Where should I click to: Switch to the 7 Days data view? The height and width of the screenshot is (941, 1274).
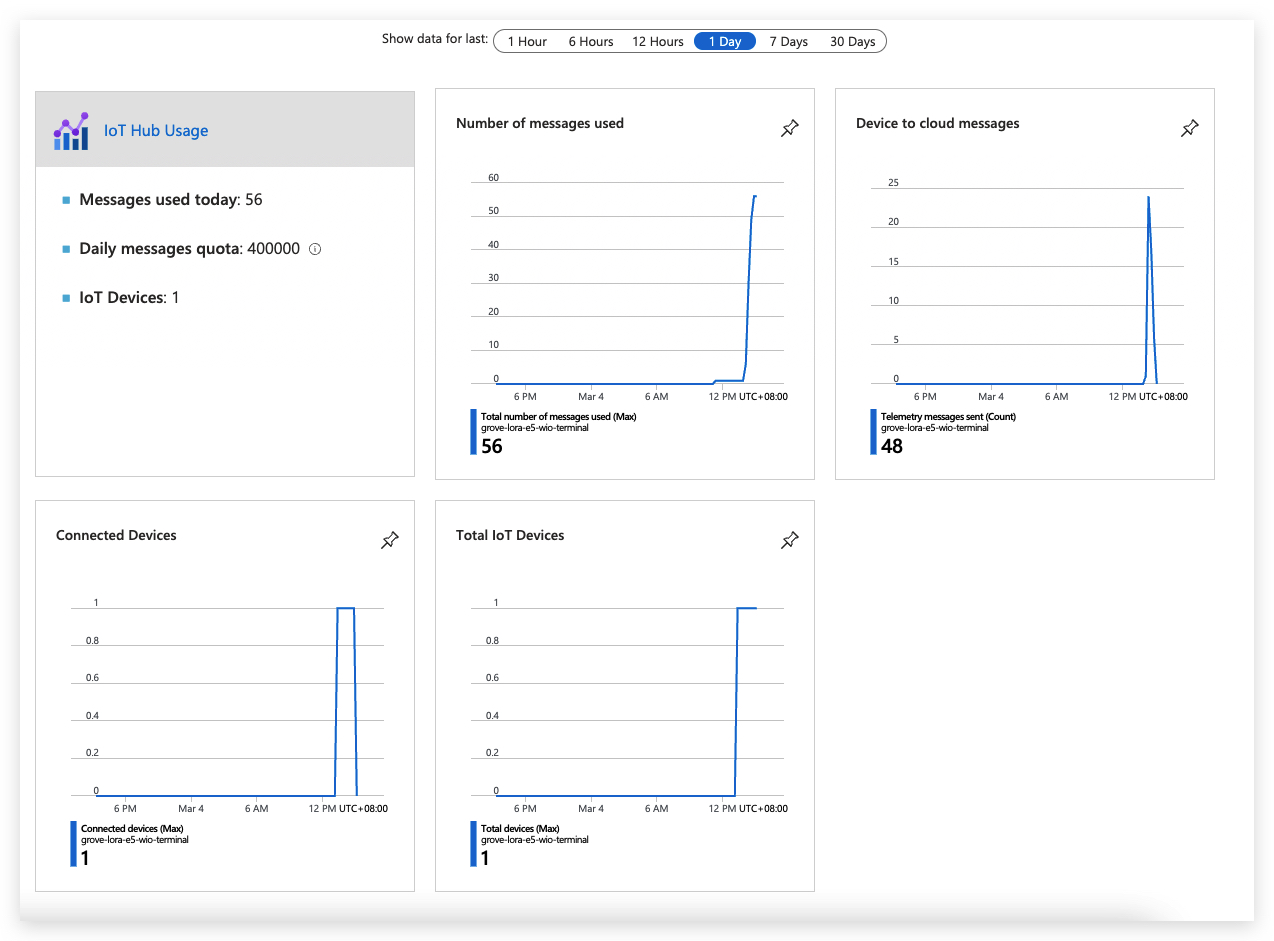coord(788,41)
